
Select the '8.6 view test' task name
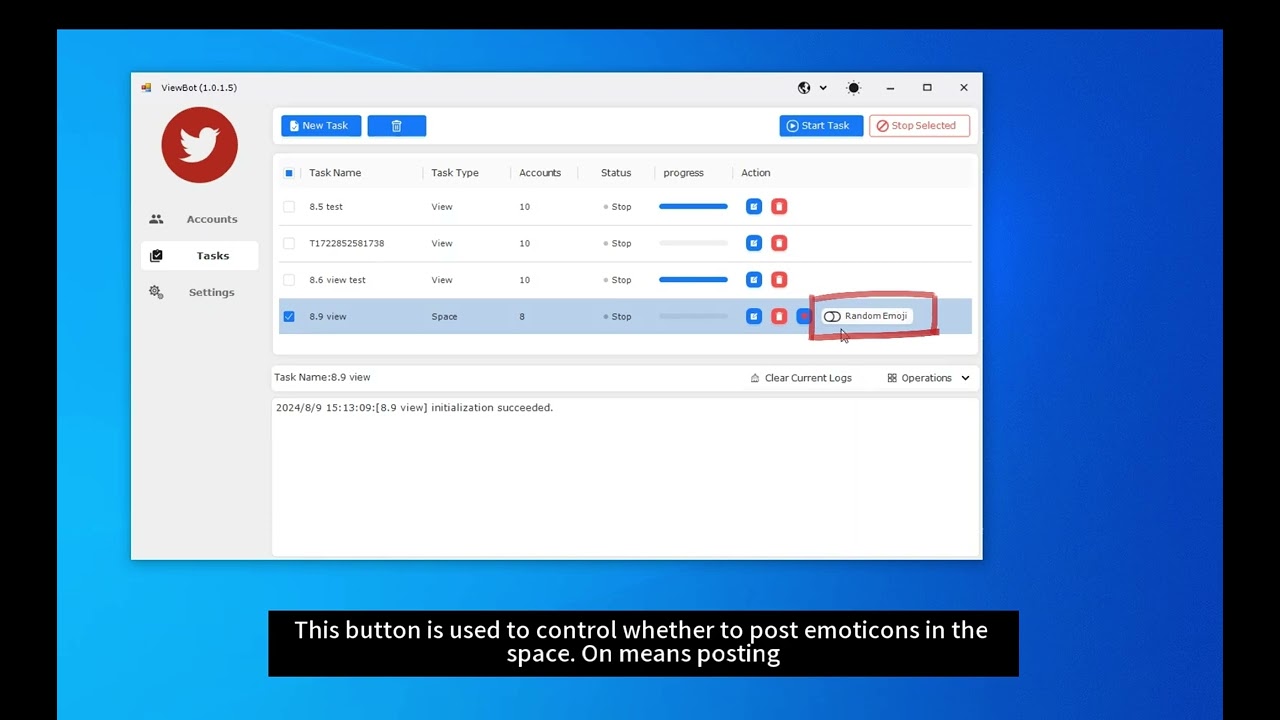(x=337, y=280)
